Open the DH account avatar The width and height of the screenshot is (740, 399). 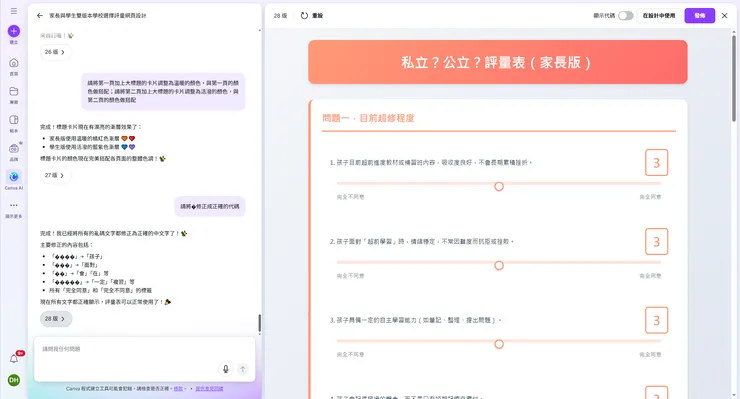[14, 380]
